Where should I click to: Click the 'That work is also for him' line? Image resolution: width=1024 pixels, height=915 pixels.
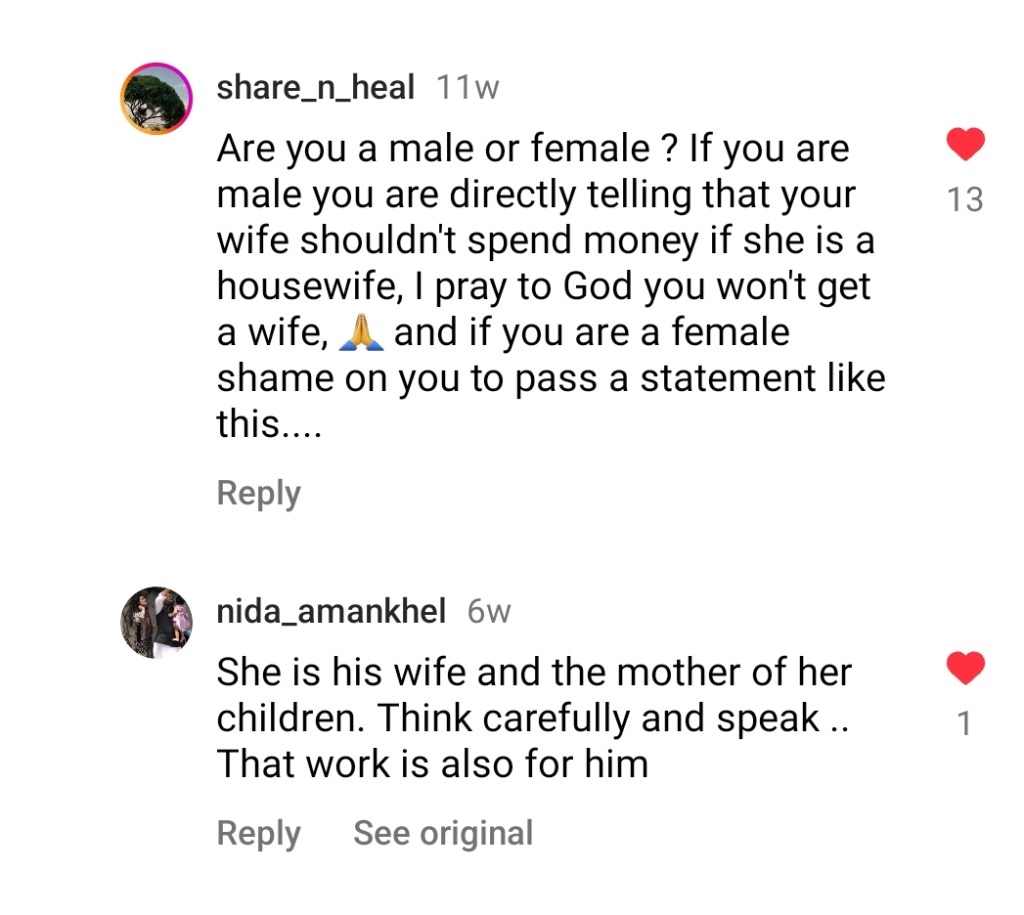point(432,764)
